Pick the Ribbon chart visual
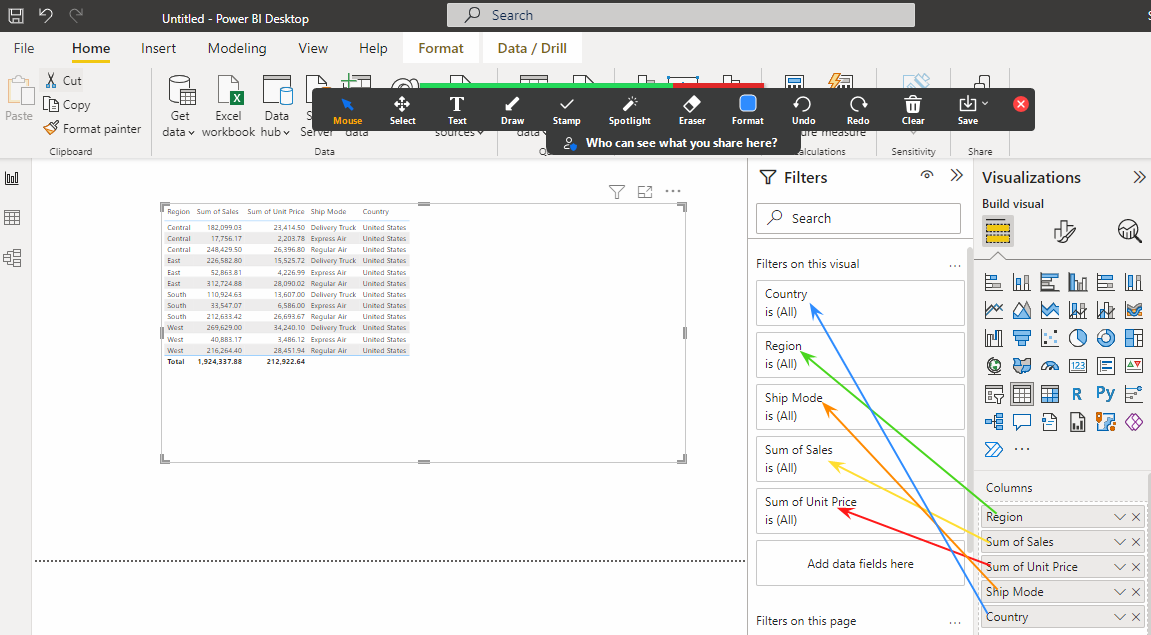This screenshot has height=635, width=1151. 1133,310
